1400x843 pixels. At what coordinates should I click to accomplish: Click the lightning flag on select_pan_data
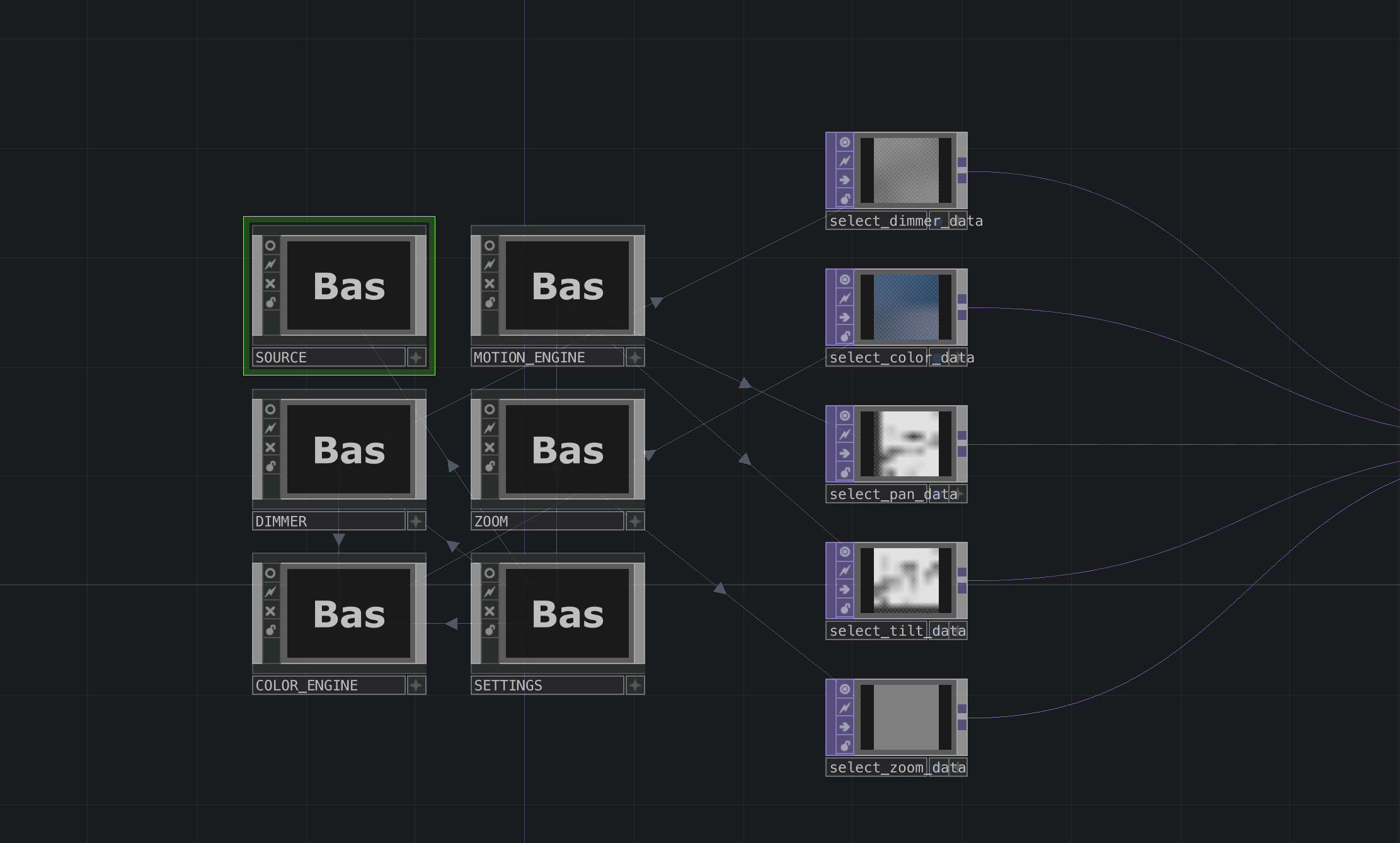click(844, 433)
